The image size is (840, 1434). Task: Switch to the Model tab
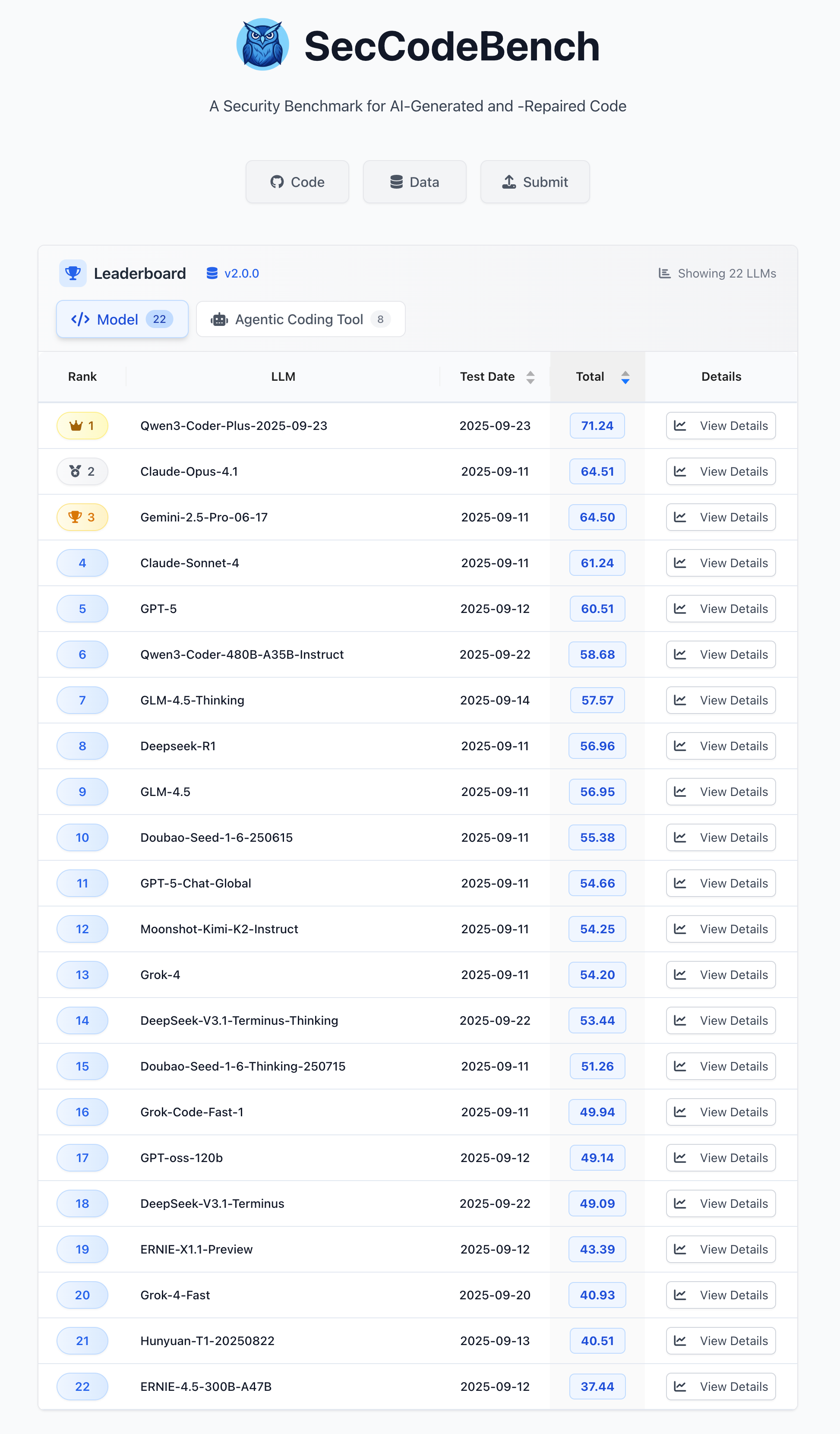click(x=122, y=319)
